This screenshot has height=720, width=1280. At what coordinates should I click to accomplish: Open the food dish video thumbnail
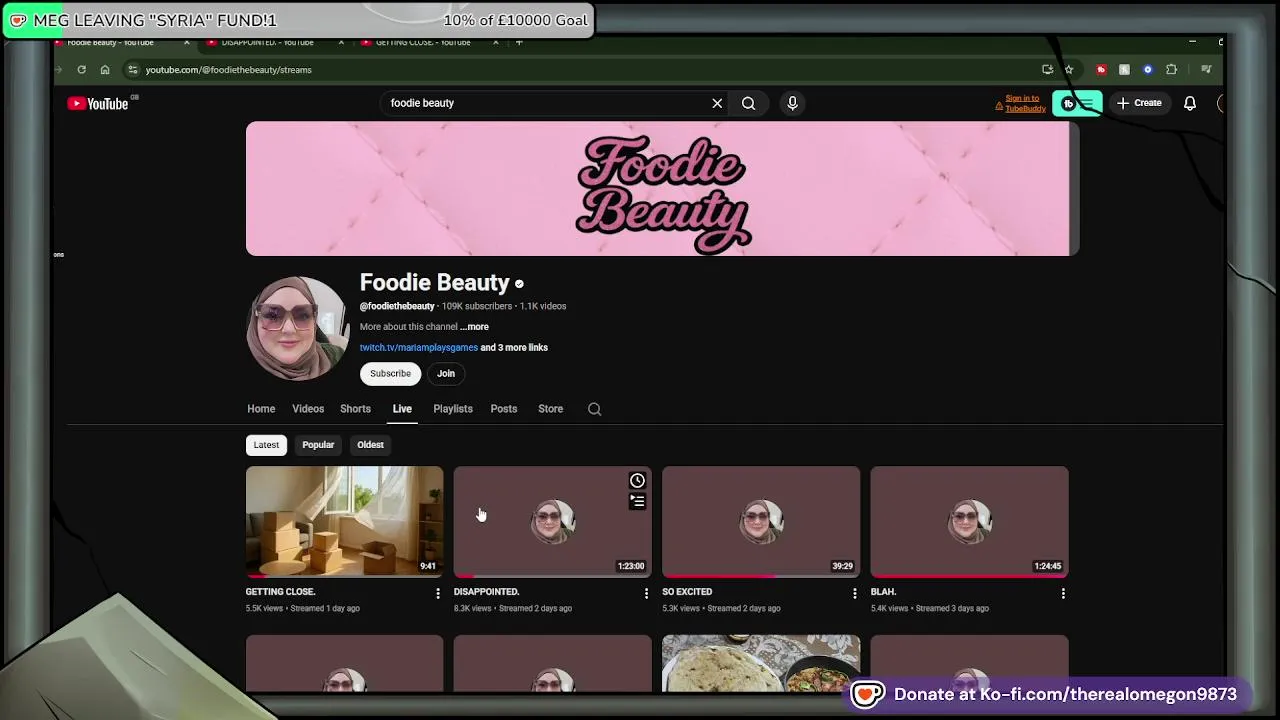pyautogui.click(x=761, y=663)
